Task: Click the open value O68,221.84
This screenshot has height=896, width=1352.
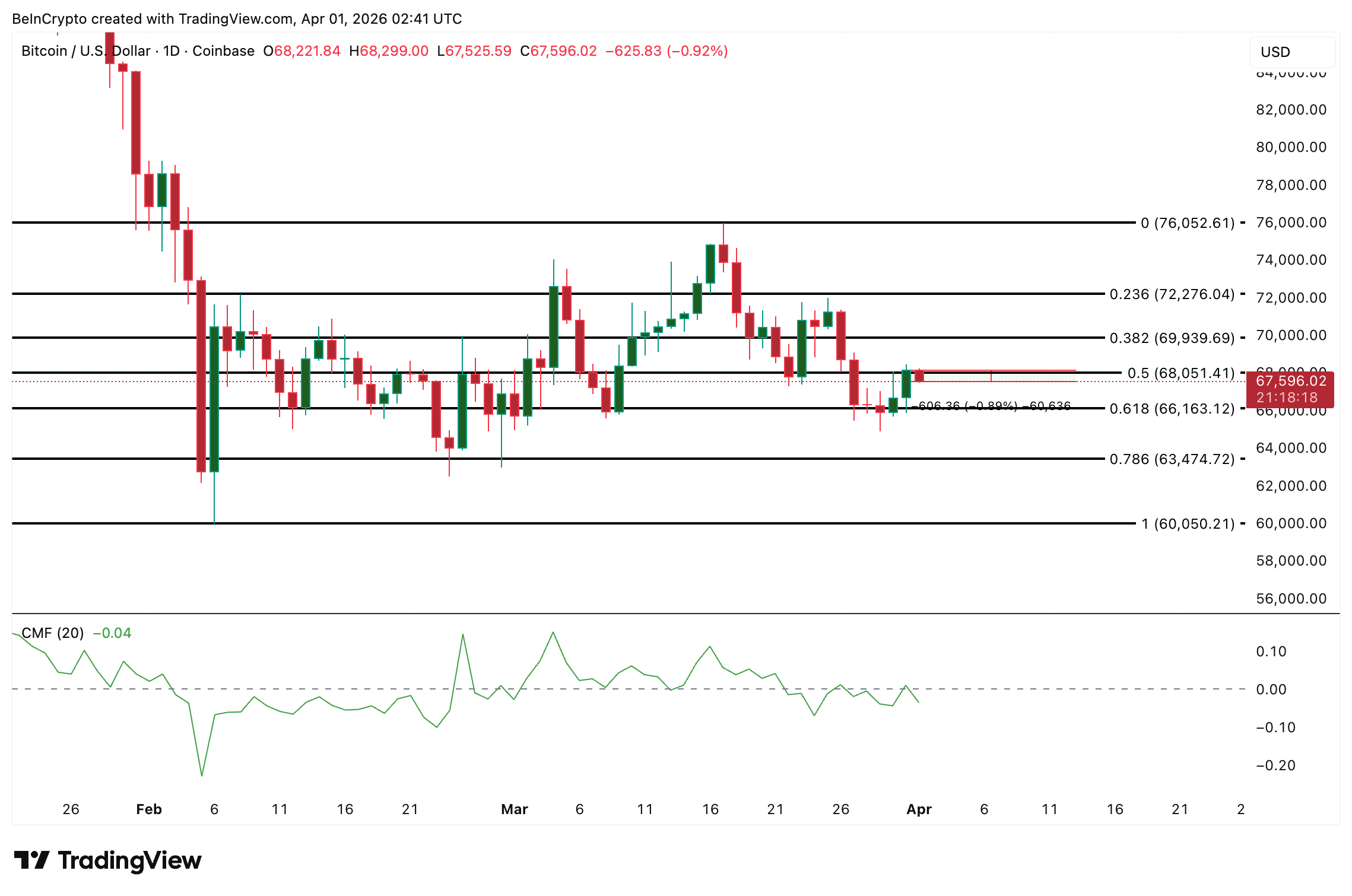Action: pyautogui.click(x=301, y=51)
